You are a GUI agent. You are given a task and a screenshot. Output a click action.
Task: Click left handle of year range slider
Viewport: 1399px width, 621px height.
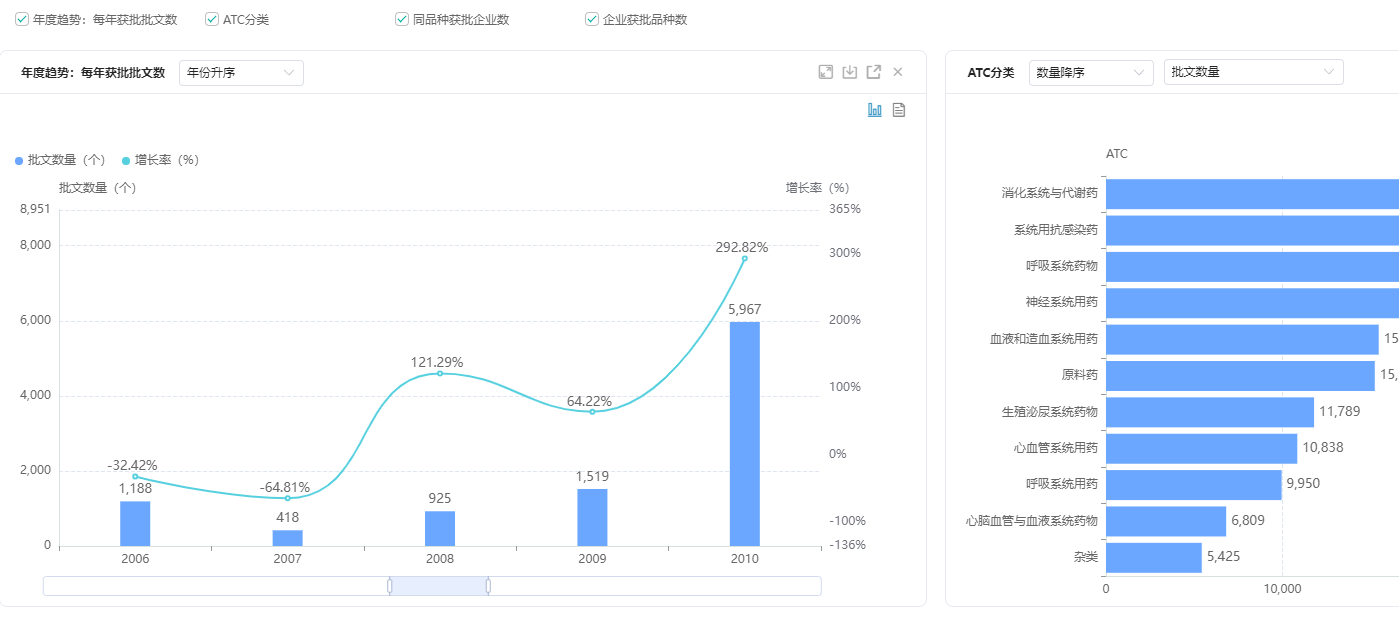coord(390,586)
